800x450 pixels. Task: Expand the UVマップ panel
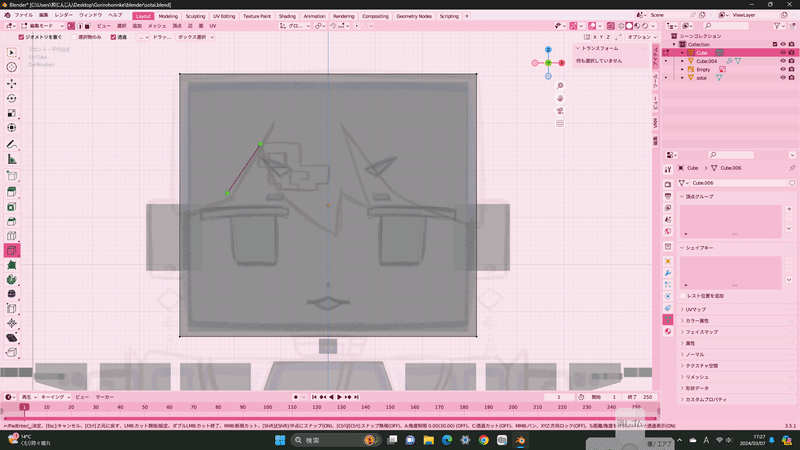682,310
